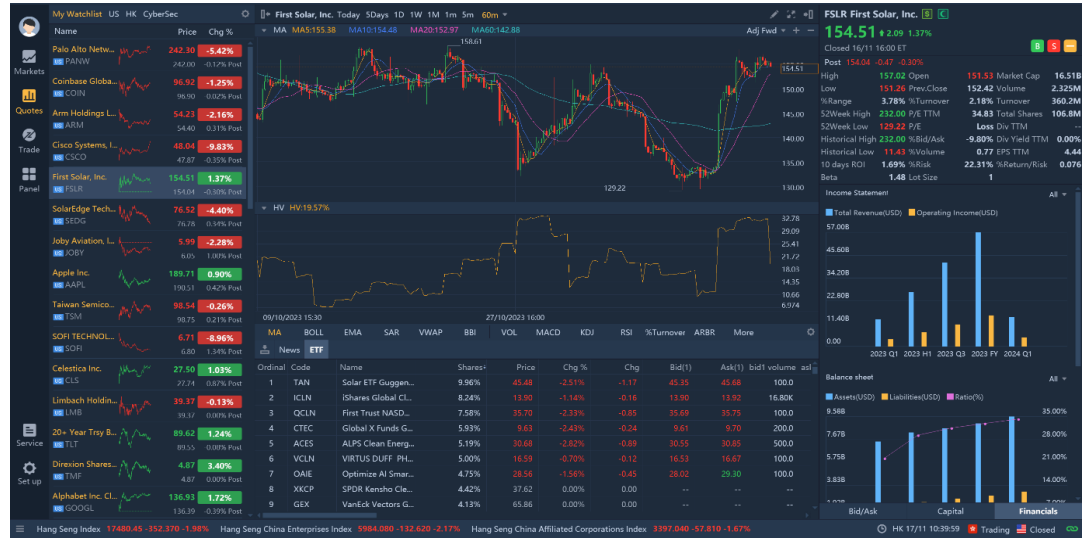Click the green B buy button
The width and height of the screenshot is (1089, 546).
1037,46
